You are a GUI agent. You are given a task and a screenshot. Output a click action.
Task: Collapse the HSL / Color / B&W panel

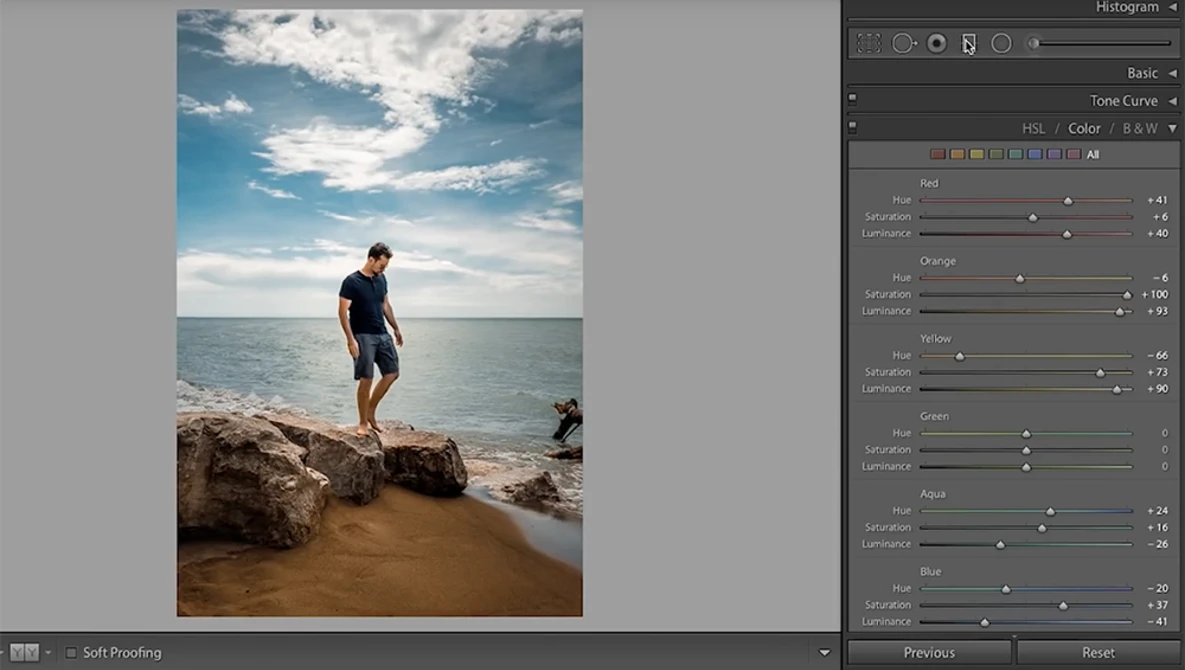coord(1172,128)
